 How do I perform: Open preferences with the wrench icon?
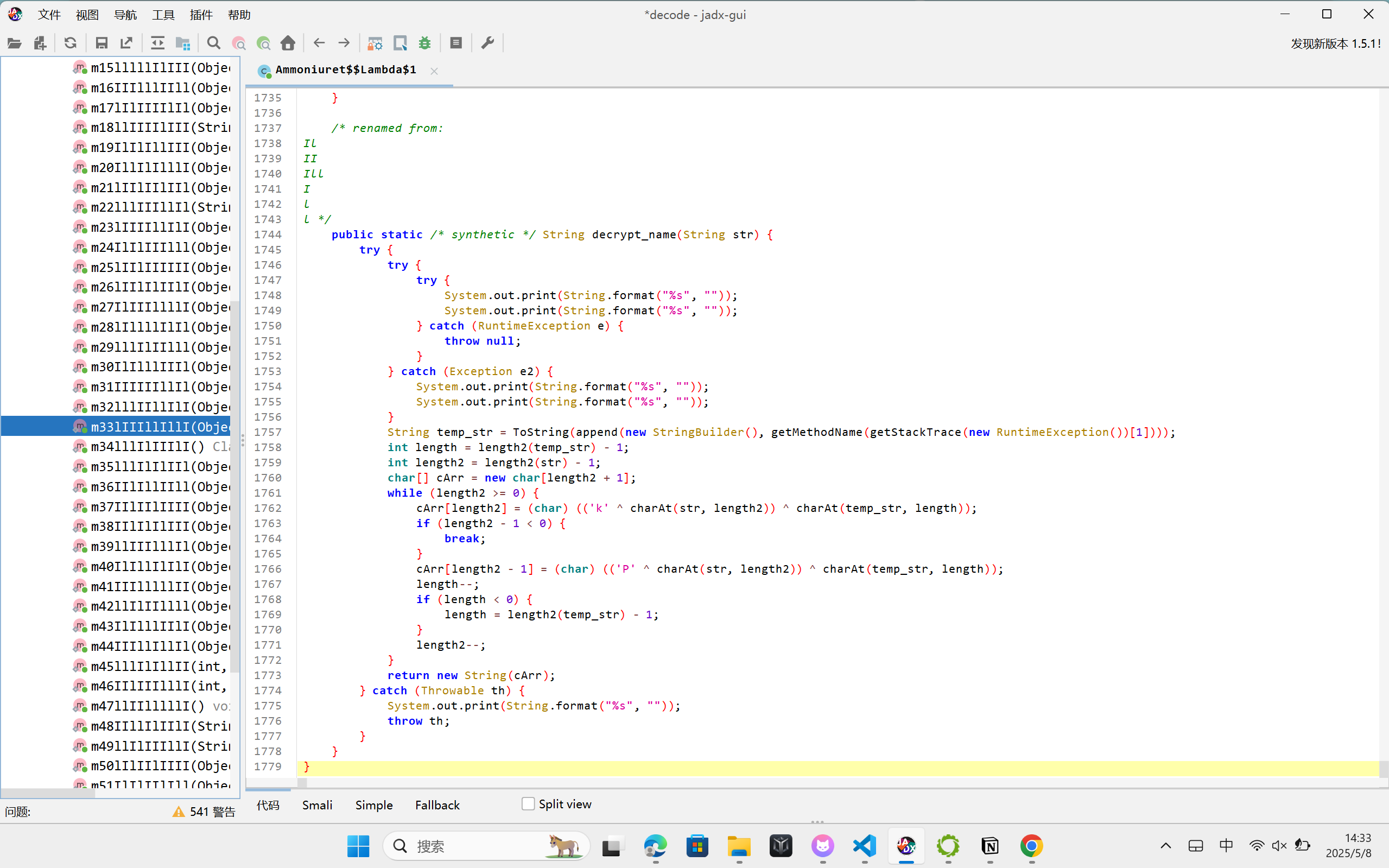pos(487,43)
